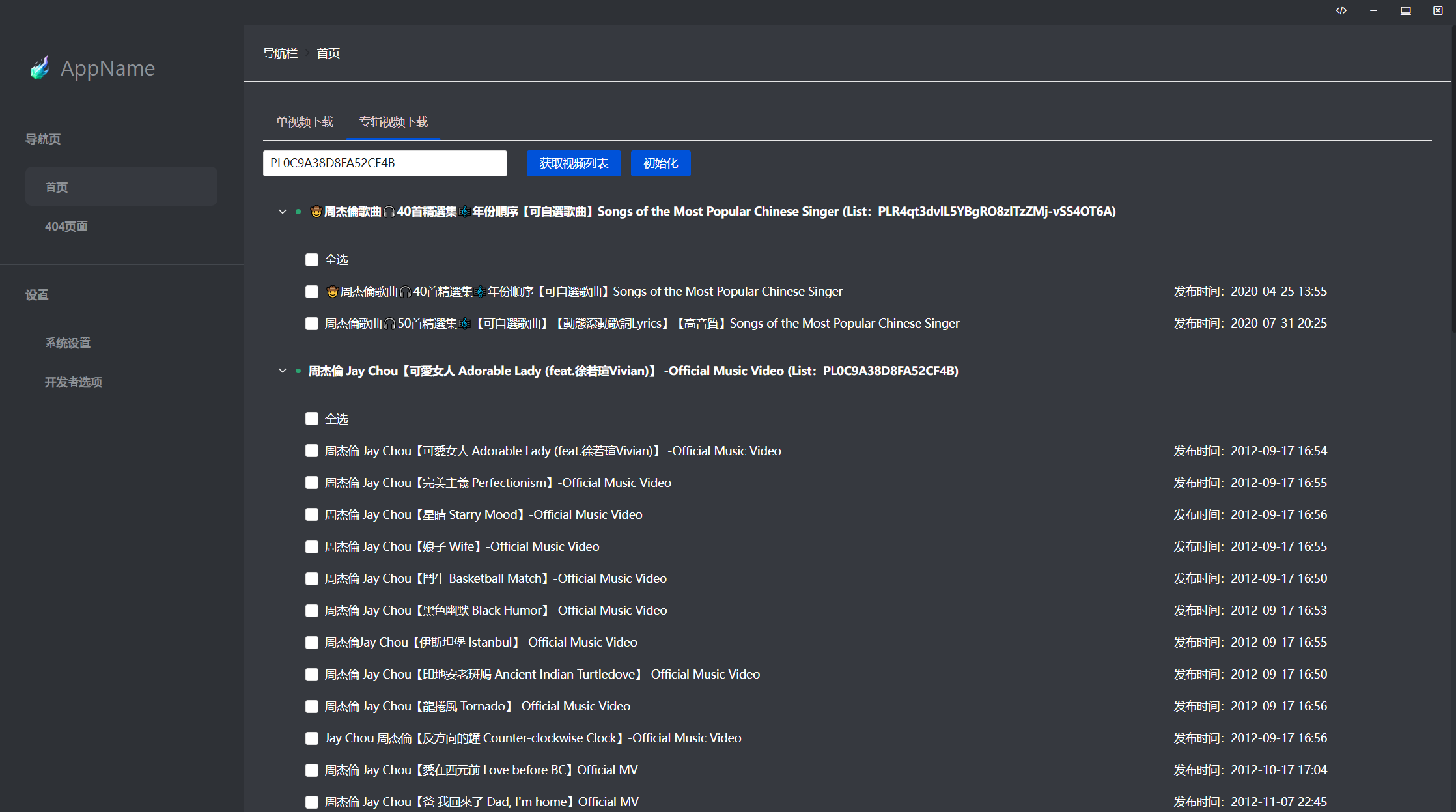This screenshot has height=812, width=1456.
Task: Check 全选 under the Adorable Lady playlist
Action: click(312, 419)
